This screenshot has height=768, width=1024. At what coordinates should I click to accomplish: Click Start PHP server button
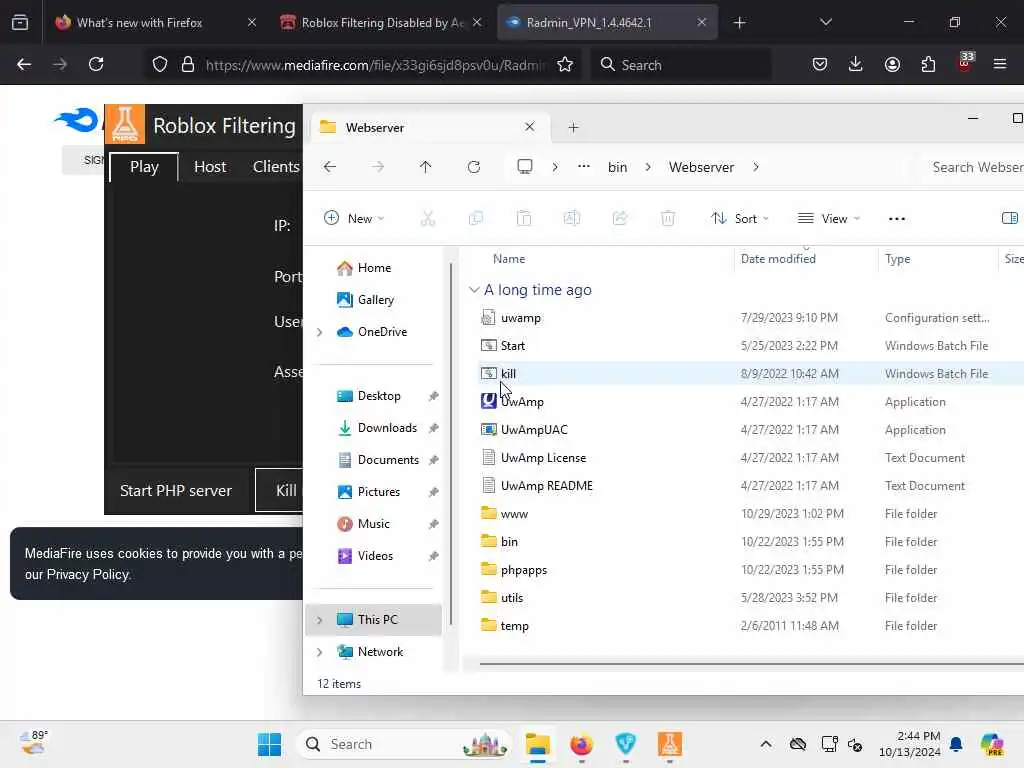[x=176, y=490]
